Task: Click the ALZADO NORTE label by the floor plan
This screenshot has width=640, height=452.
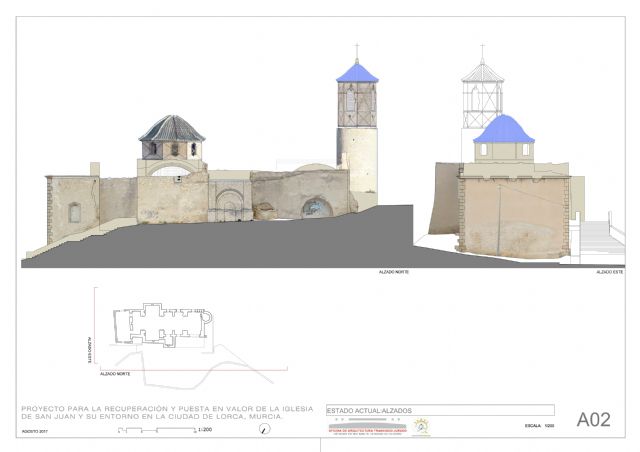Action: [x=115, y=373]
